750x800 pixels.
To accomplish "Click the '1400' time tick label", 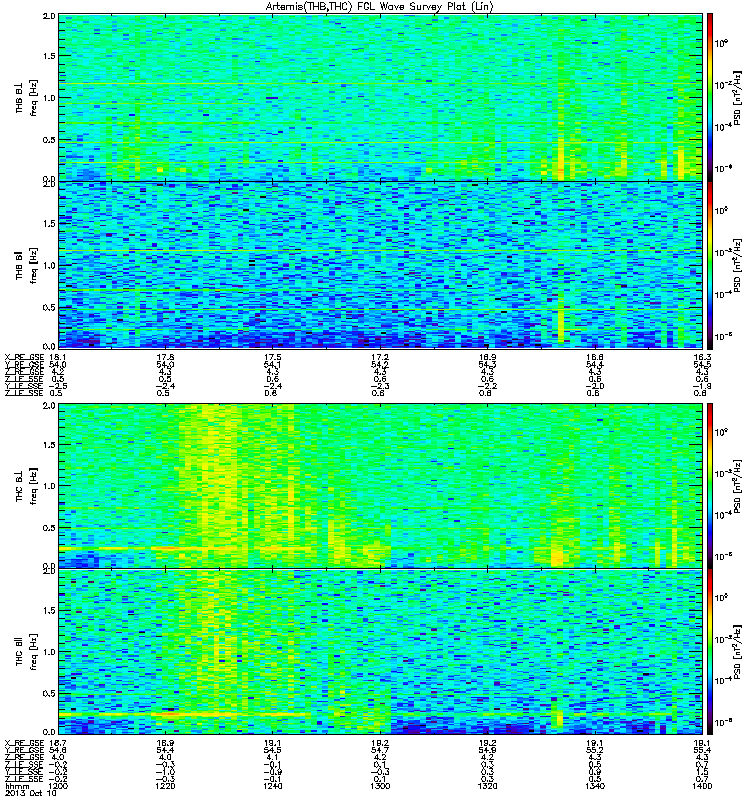I will tap(702, 786).
